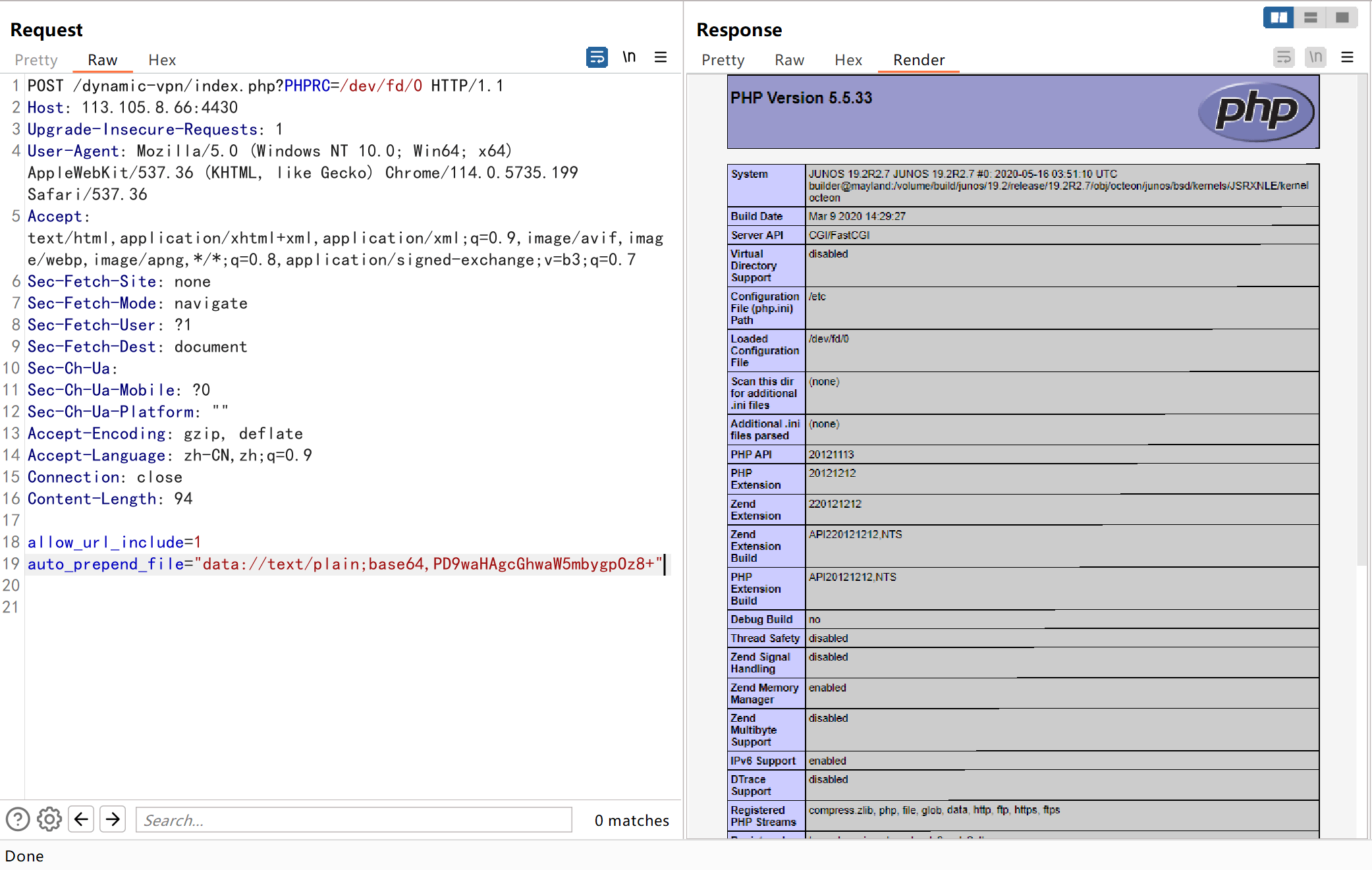The width and height of the screenshot is (1372, 870).
Task: Click the 'IPv6 Support' row
Action: click(1023, 761)
